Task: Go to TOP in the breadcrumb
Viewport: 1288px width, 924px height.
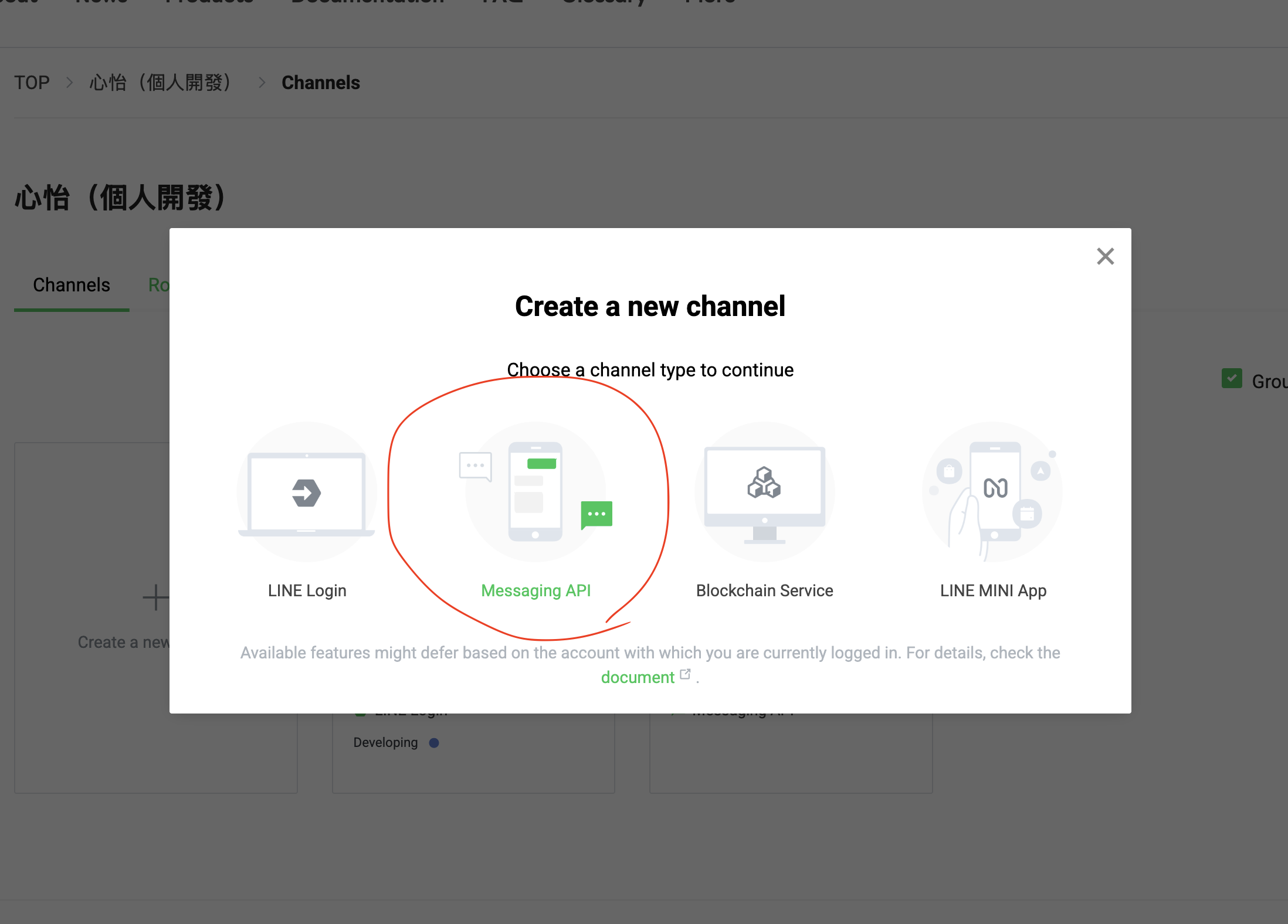Action: (x=32, y=83)
